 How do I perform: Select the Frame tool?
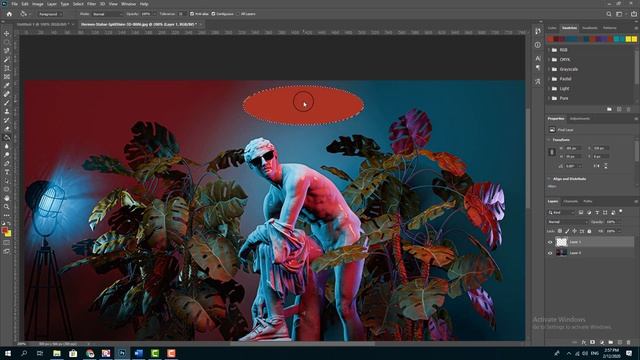coord(7,77)
